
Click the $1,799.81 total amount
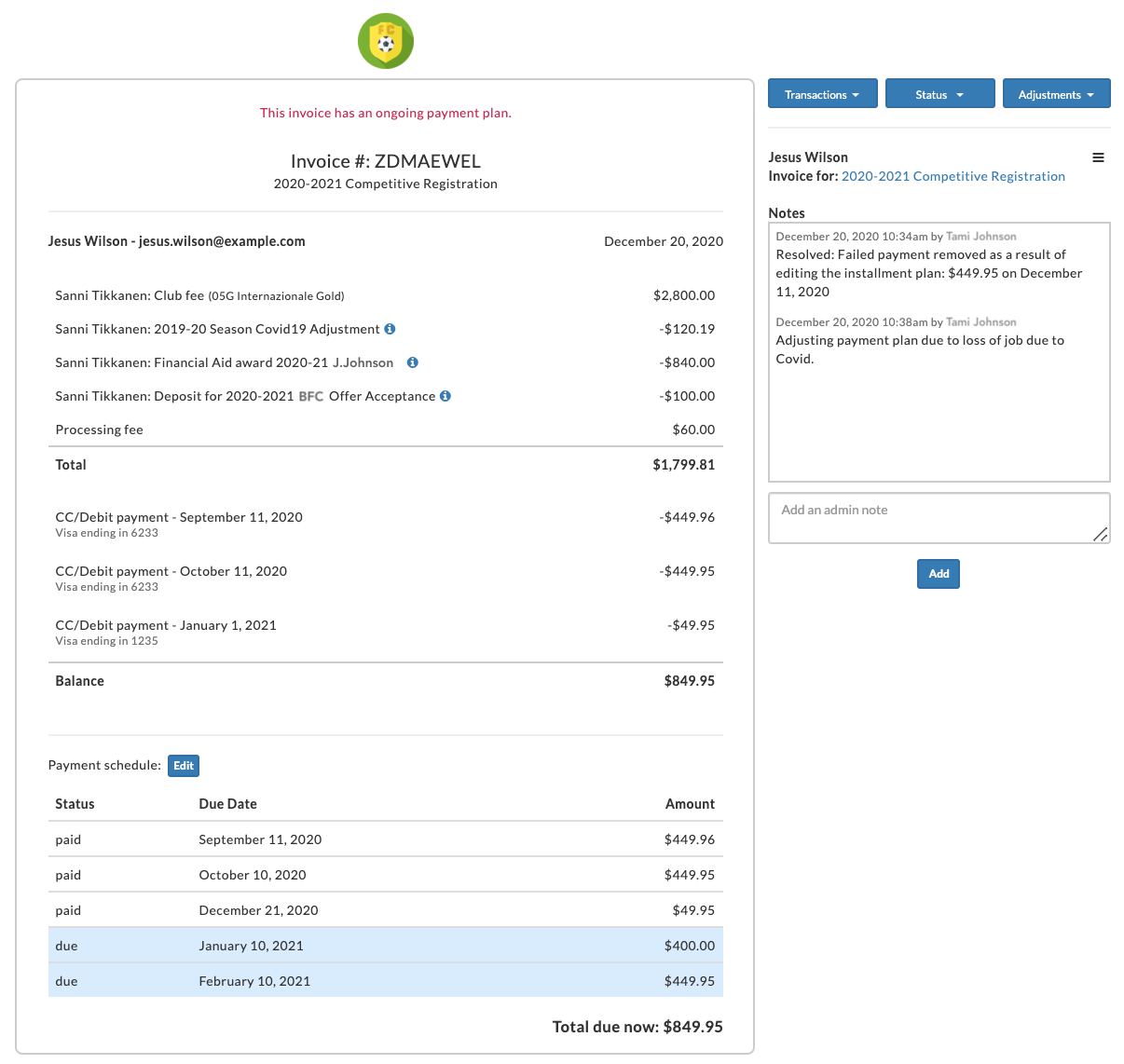pyautogui.click(x=684, y=465)
